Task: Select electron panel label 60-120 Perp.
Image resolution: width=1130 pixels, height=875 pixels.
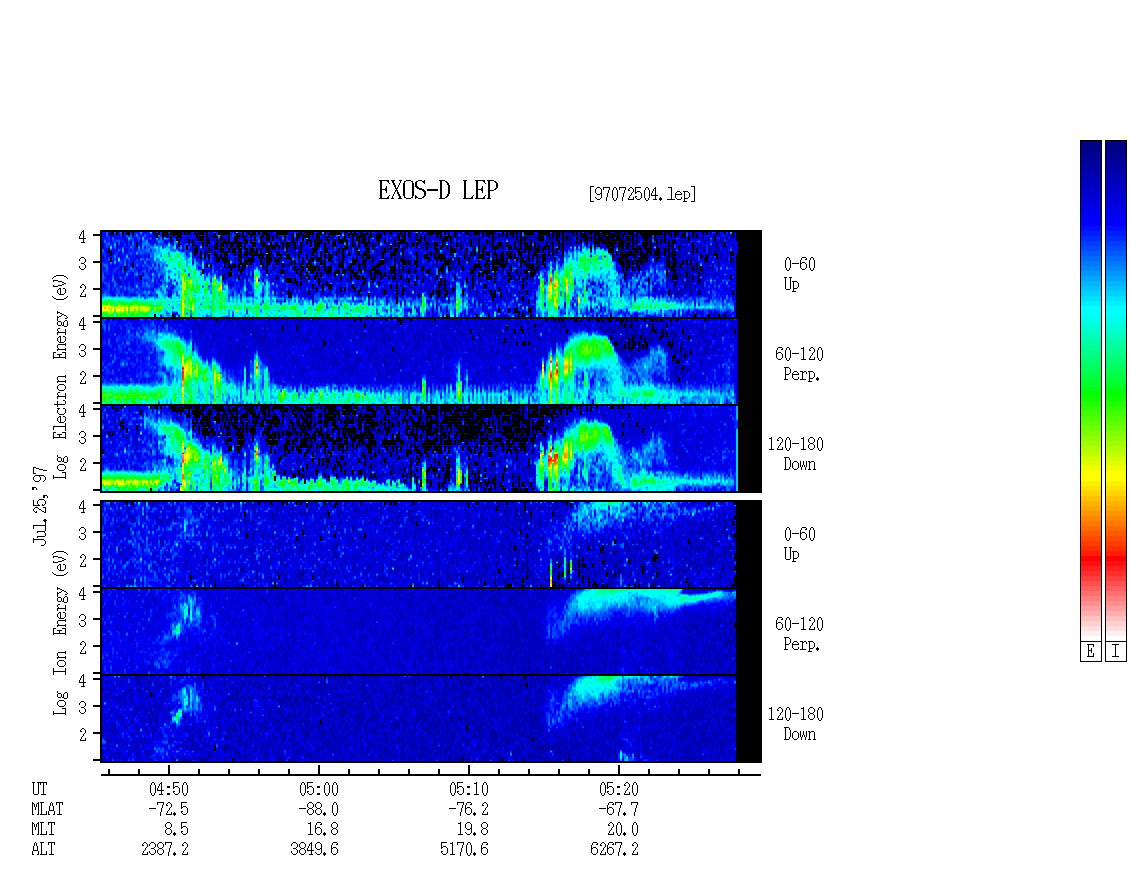Action: point(799,364)
